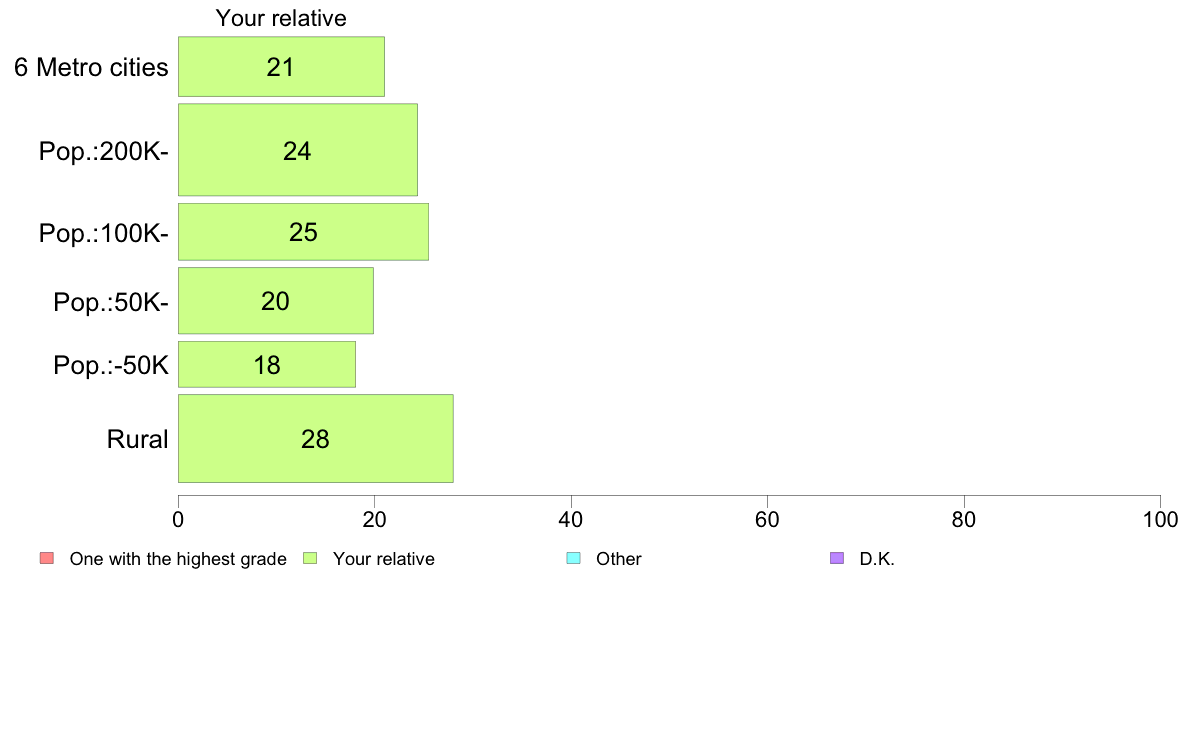Screen dimensions: 1188x736
Task: Select the Pop.:200K- bar showing 24
Action: tap(298, 150)
